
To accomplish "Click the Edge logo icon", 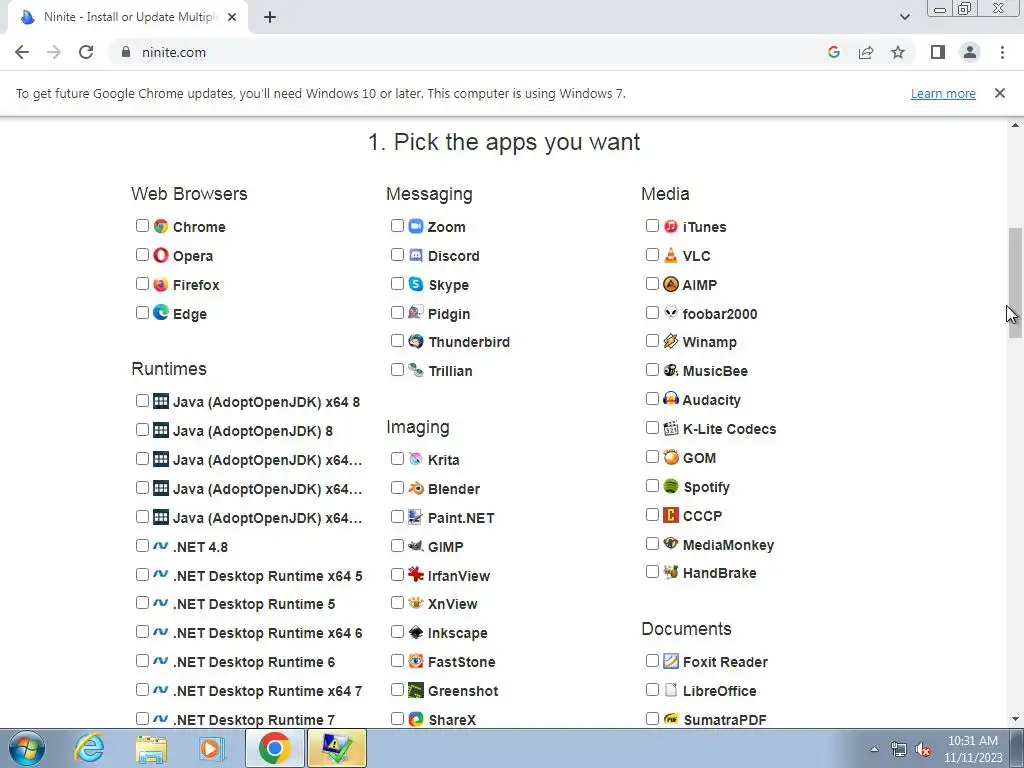I will pos(161,313).
